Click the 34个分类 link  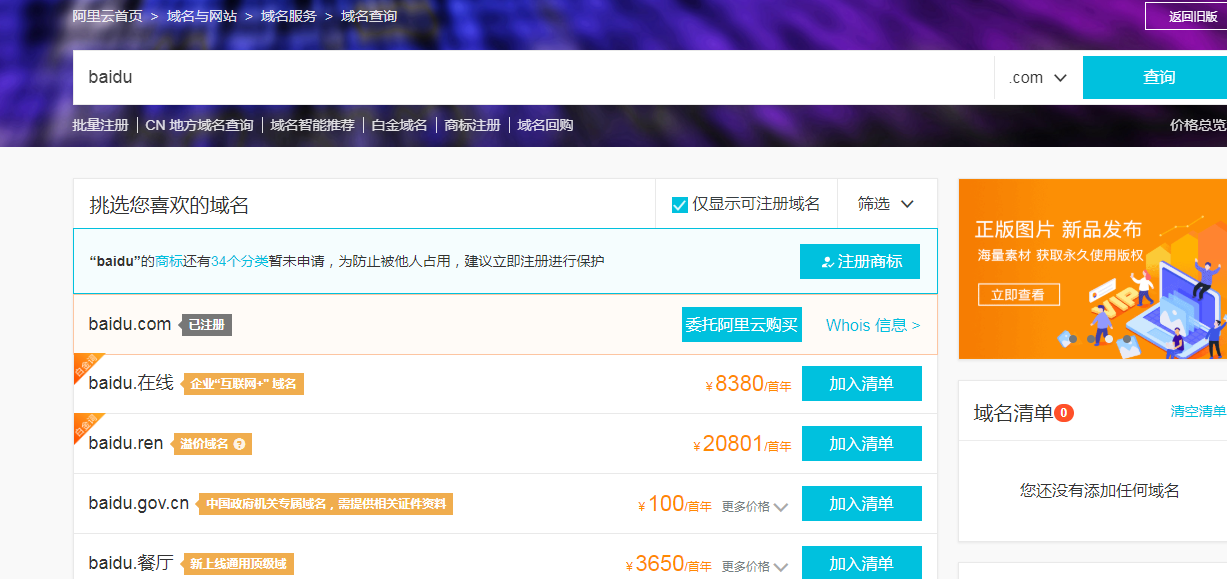coord(240,262)
